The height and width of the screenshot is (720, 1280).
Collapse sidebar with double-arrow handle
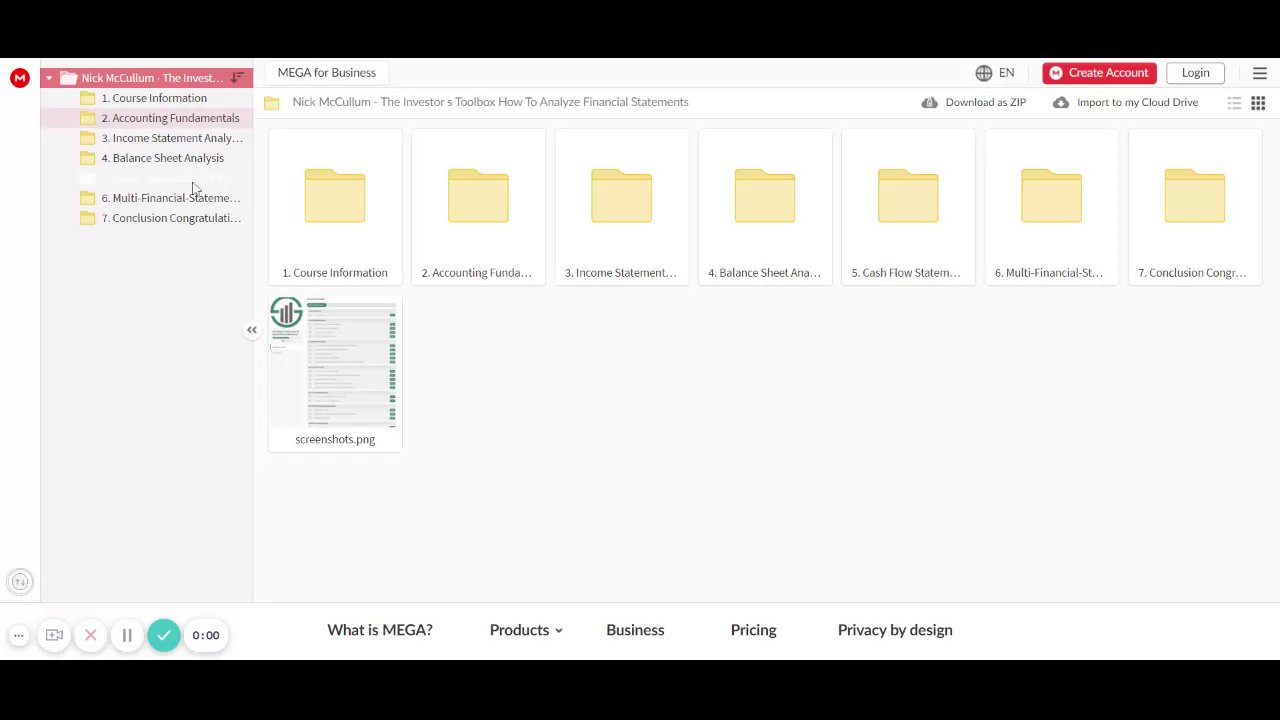click(252, 330)
